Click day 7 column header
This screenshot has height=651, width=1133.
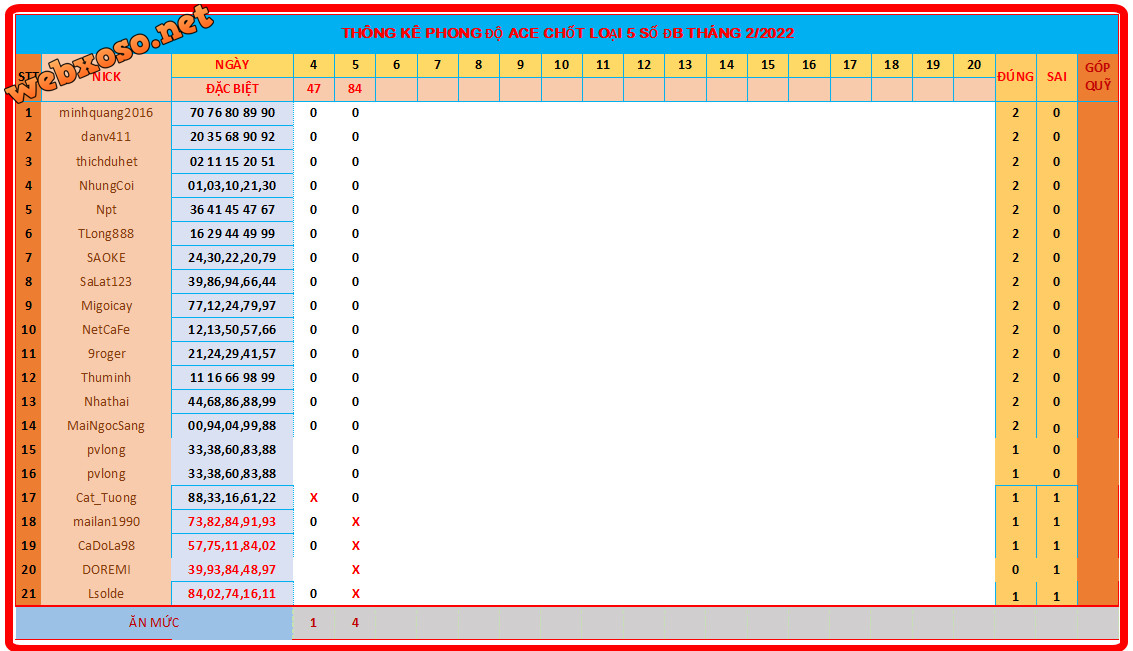click(x=437, y=64)
